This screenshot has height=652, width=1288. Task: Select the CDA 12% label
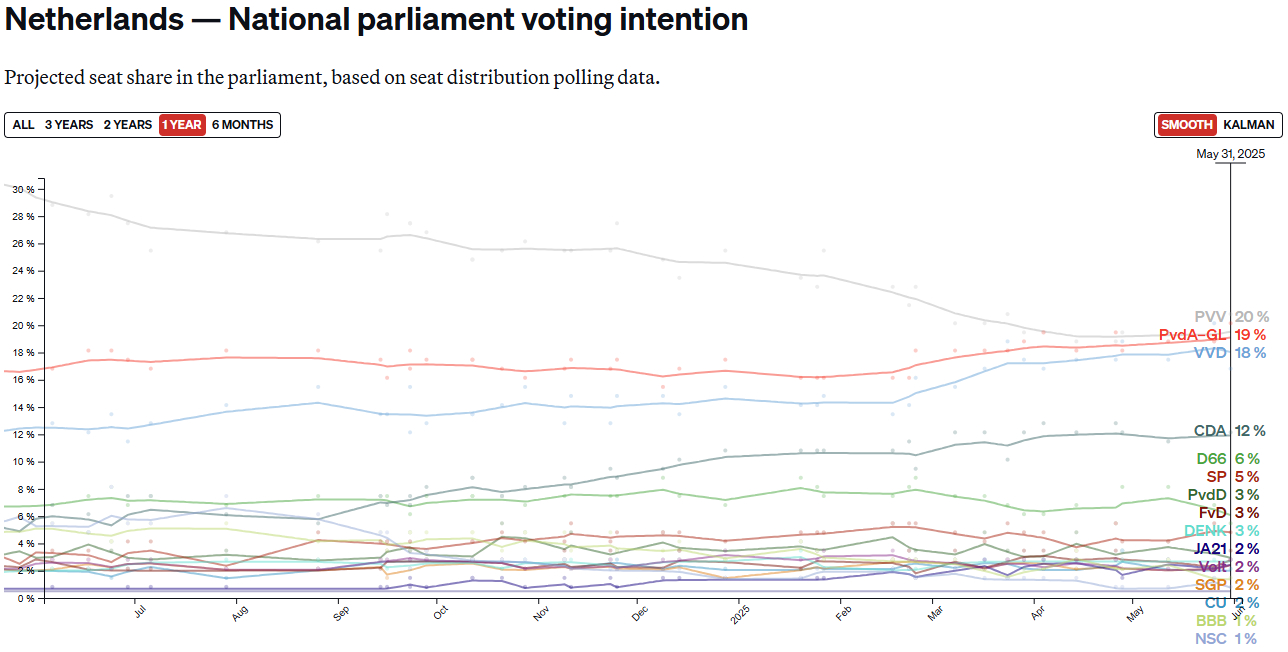click(x=1210, y=431)
